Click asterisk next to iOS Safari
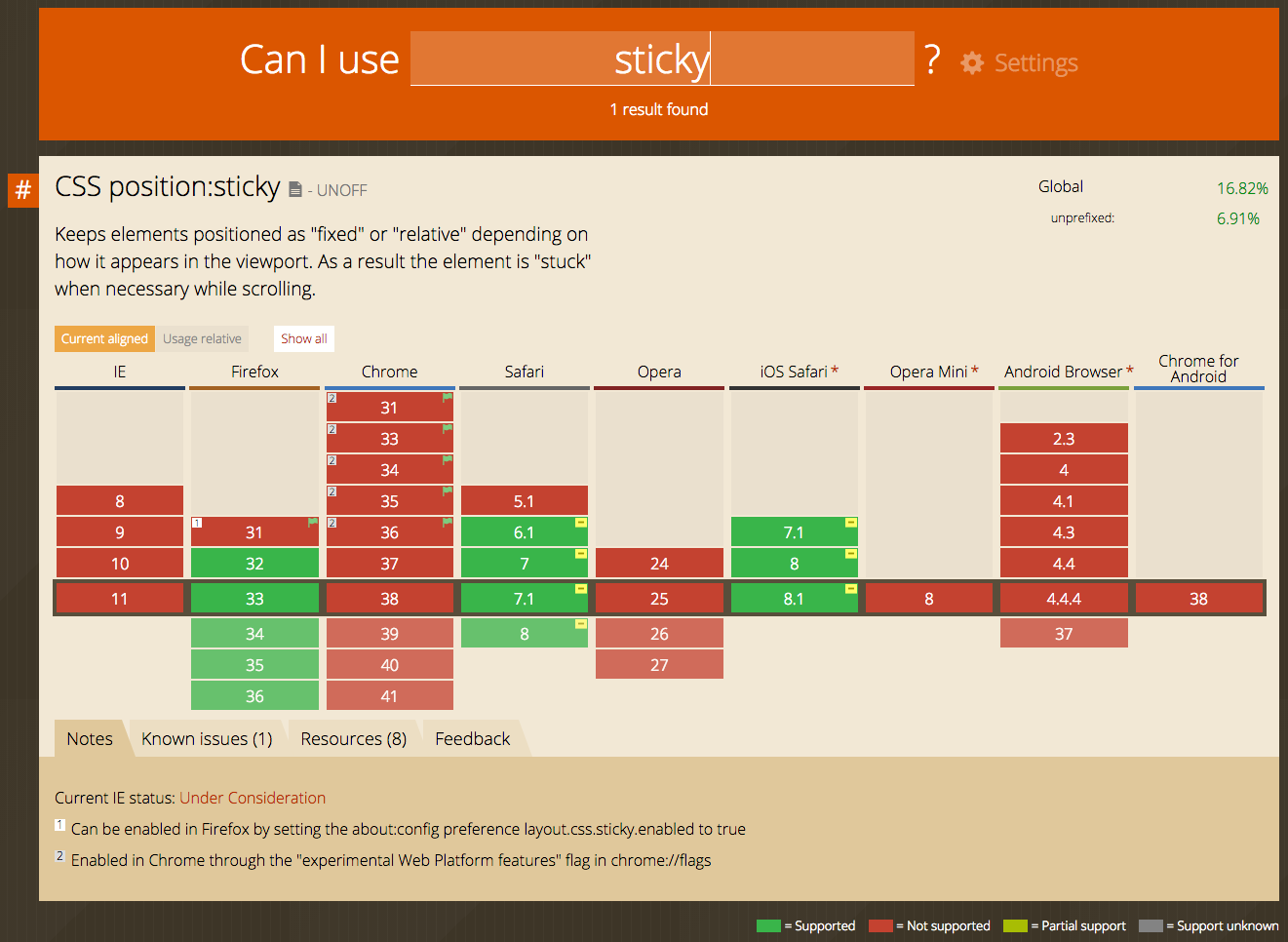The width and height of the screenshot is (1288, 942). coord(835,371)
